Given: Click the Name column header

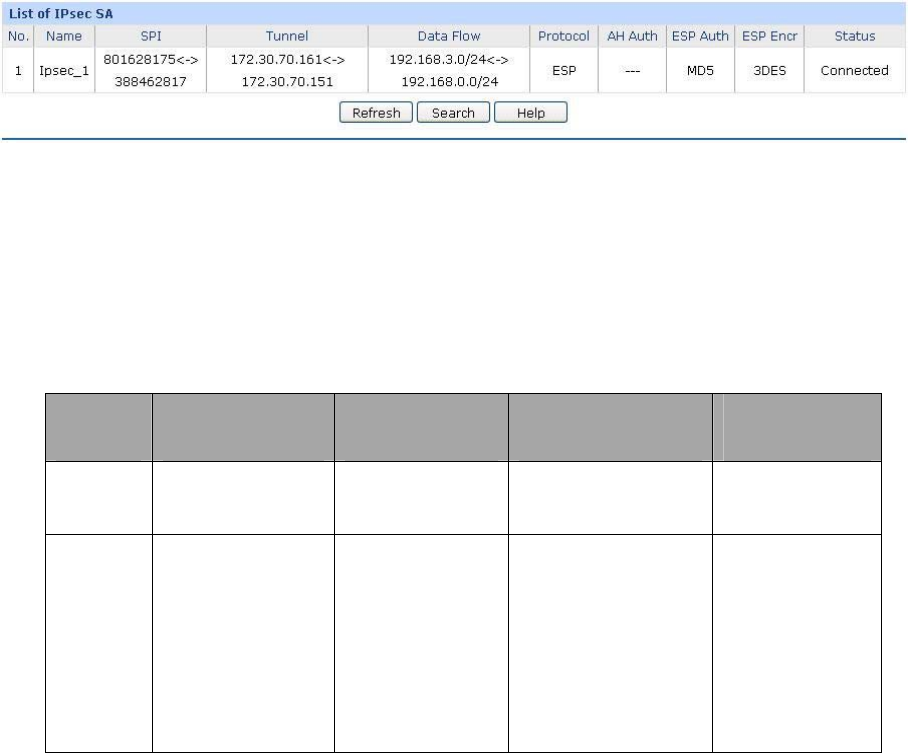Looking at the screenshot, I should (x=63, y=36).
